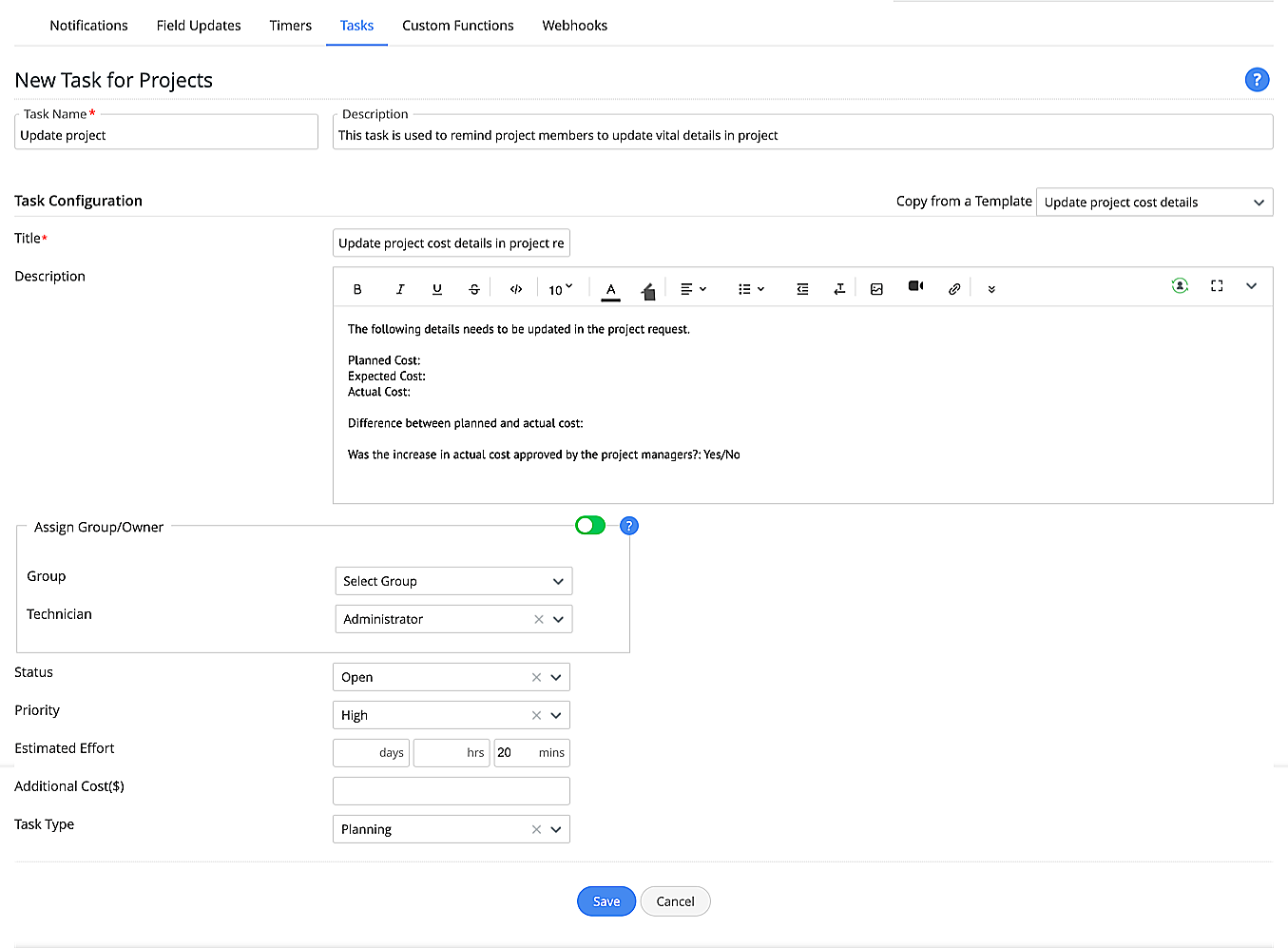Apply bold formatting in the description editor

coord(358,288)
